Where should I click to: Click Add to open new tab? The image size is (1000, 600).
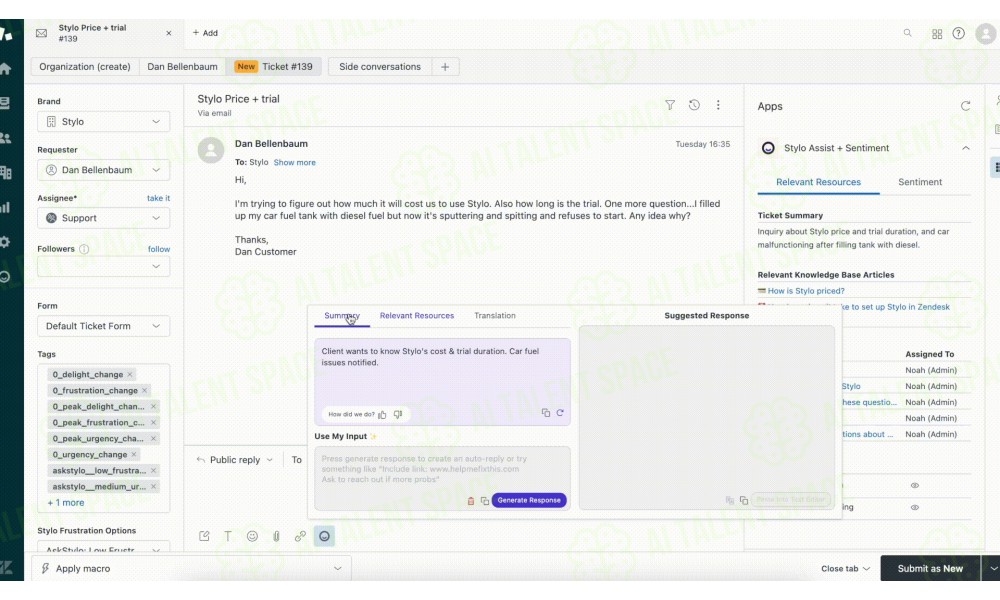[205, 33]
